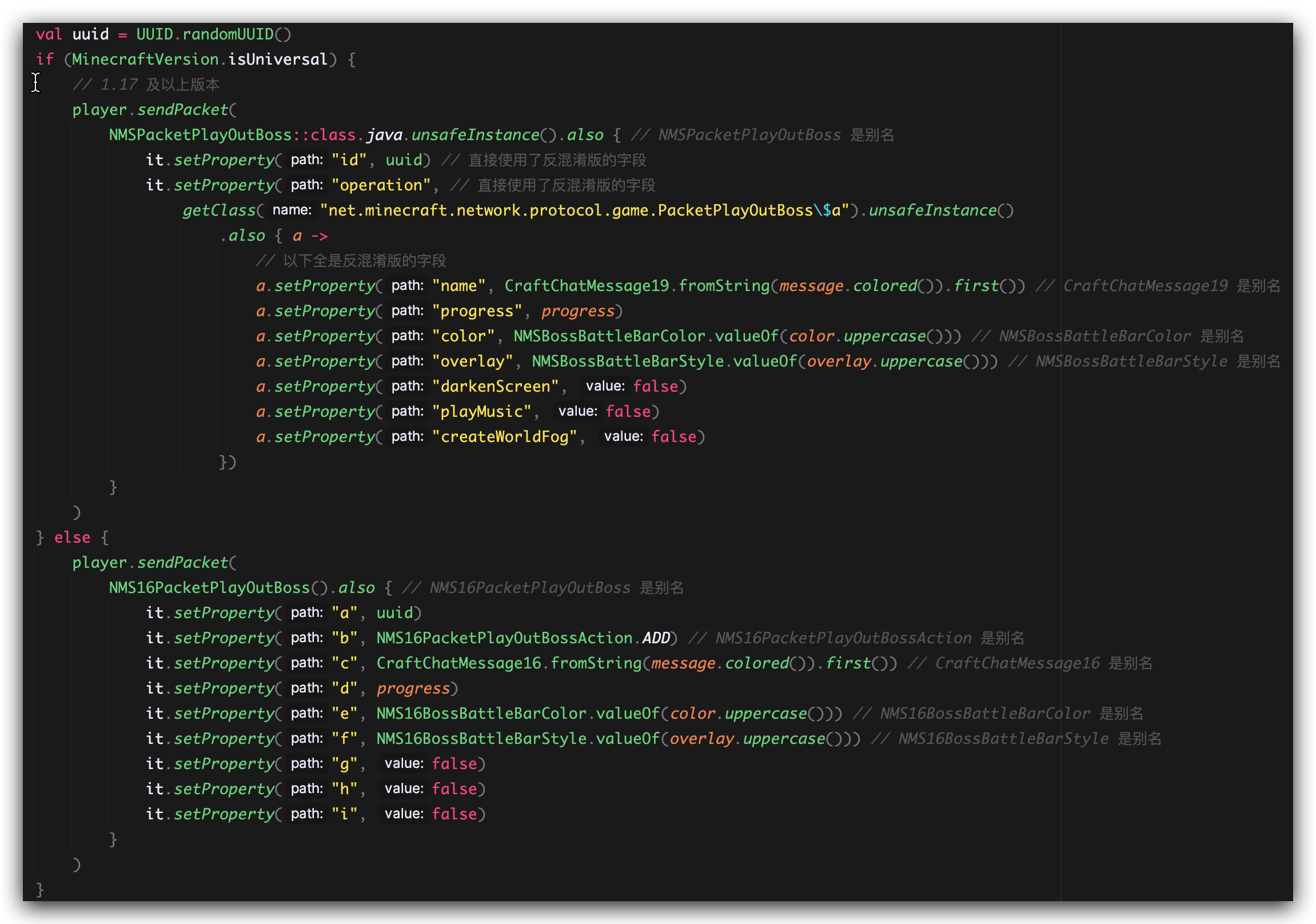Click the final closing brace on last line
The height and width of the screenshot is (924, 1316).
(39, 890)
